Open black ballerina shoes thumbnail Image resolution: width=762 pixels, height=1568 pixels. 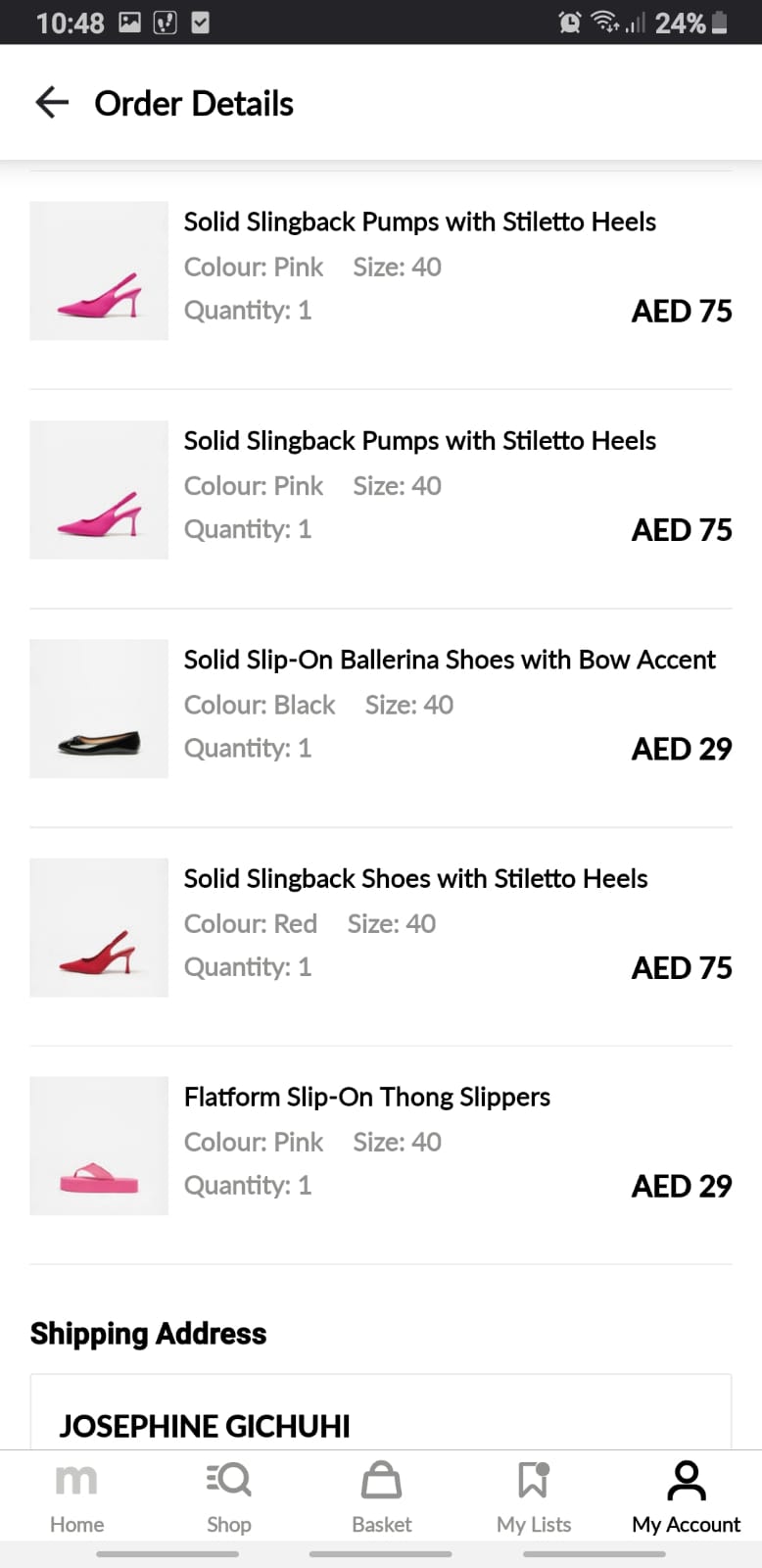[99, 709]
